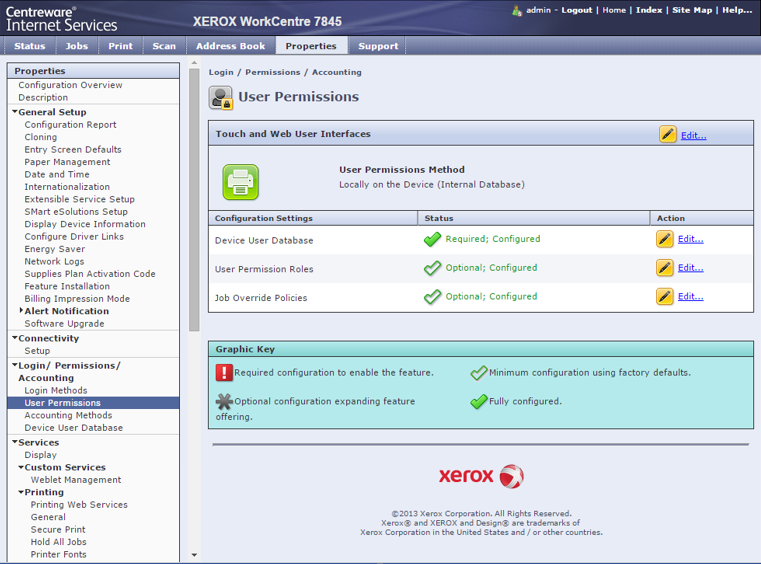Click the Logout link in the header
Viewport: 761px width, 564px height.
(x=576, y=10)
